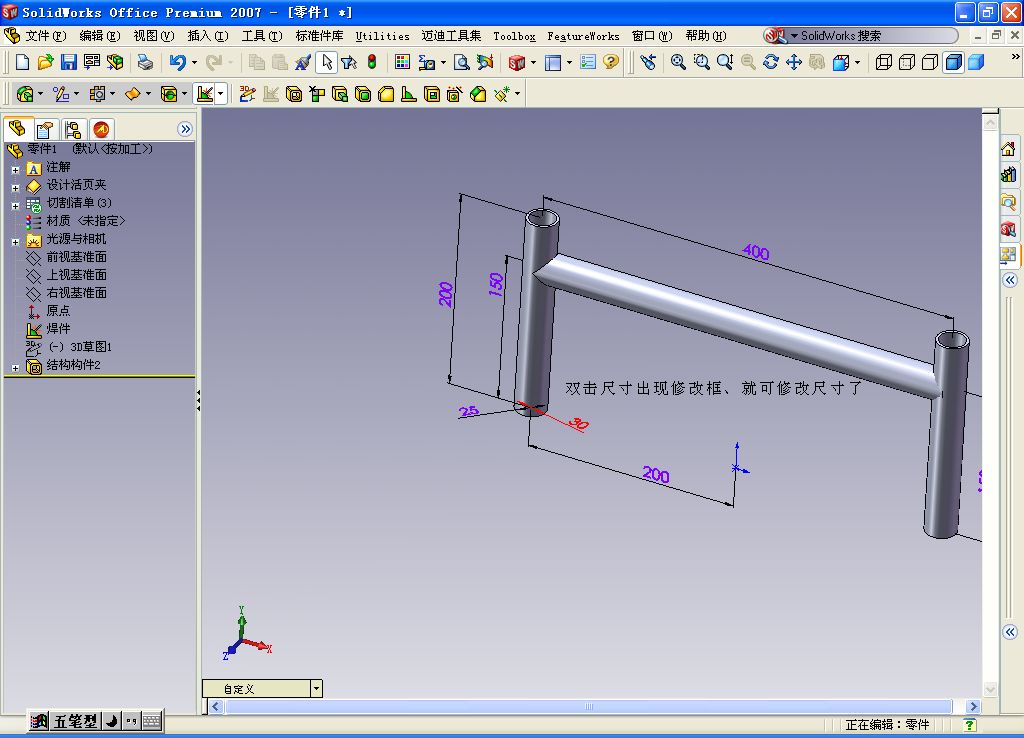Open the Undo history dropdown arrow
This screenshot has height=738, width=1024.
point(195,63)
